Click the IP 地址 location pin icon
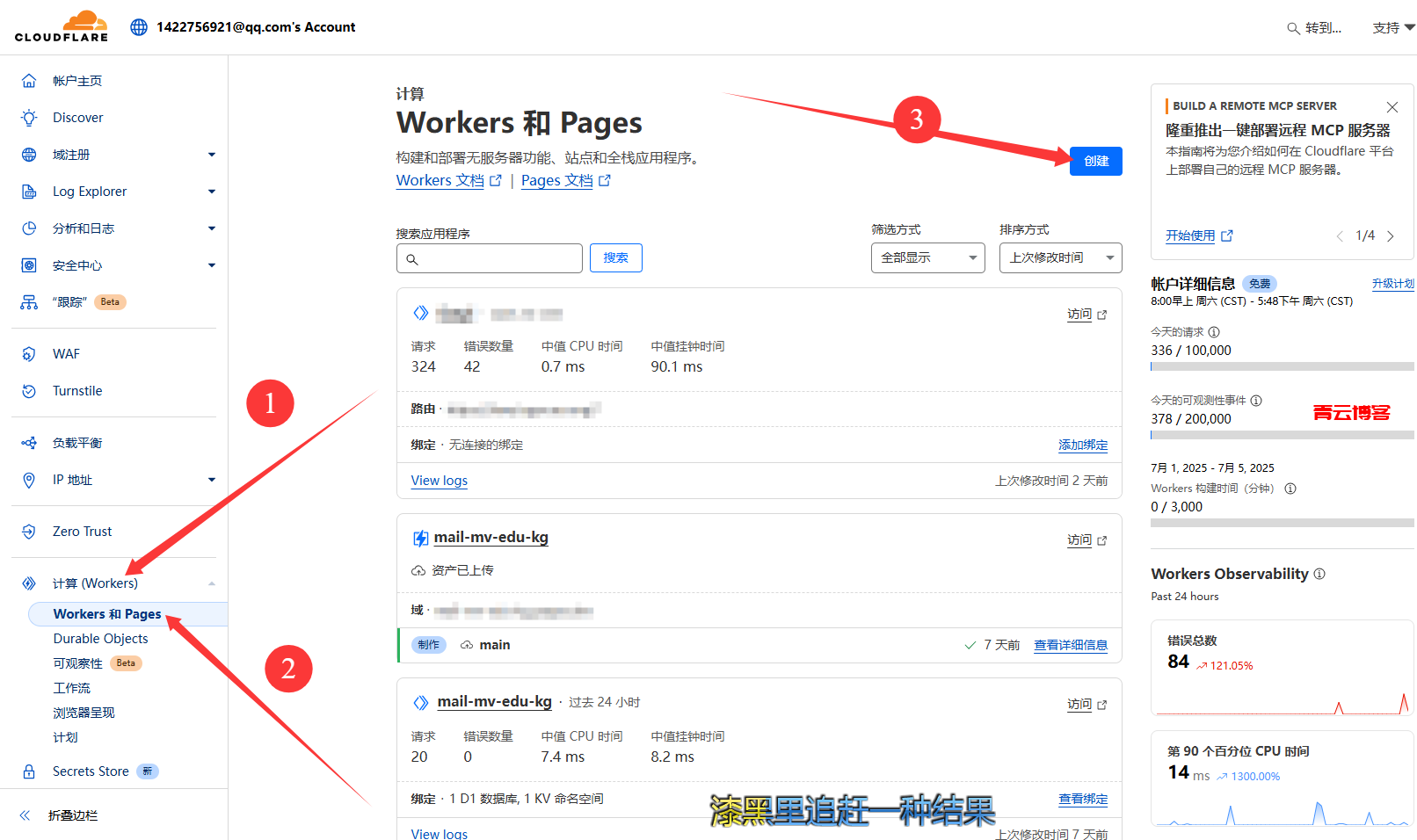Viewport: 1417px width, 840px height. click(x=29, y=480)
